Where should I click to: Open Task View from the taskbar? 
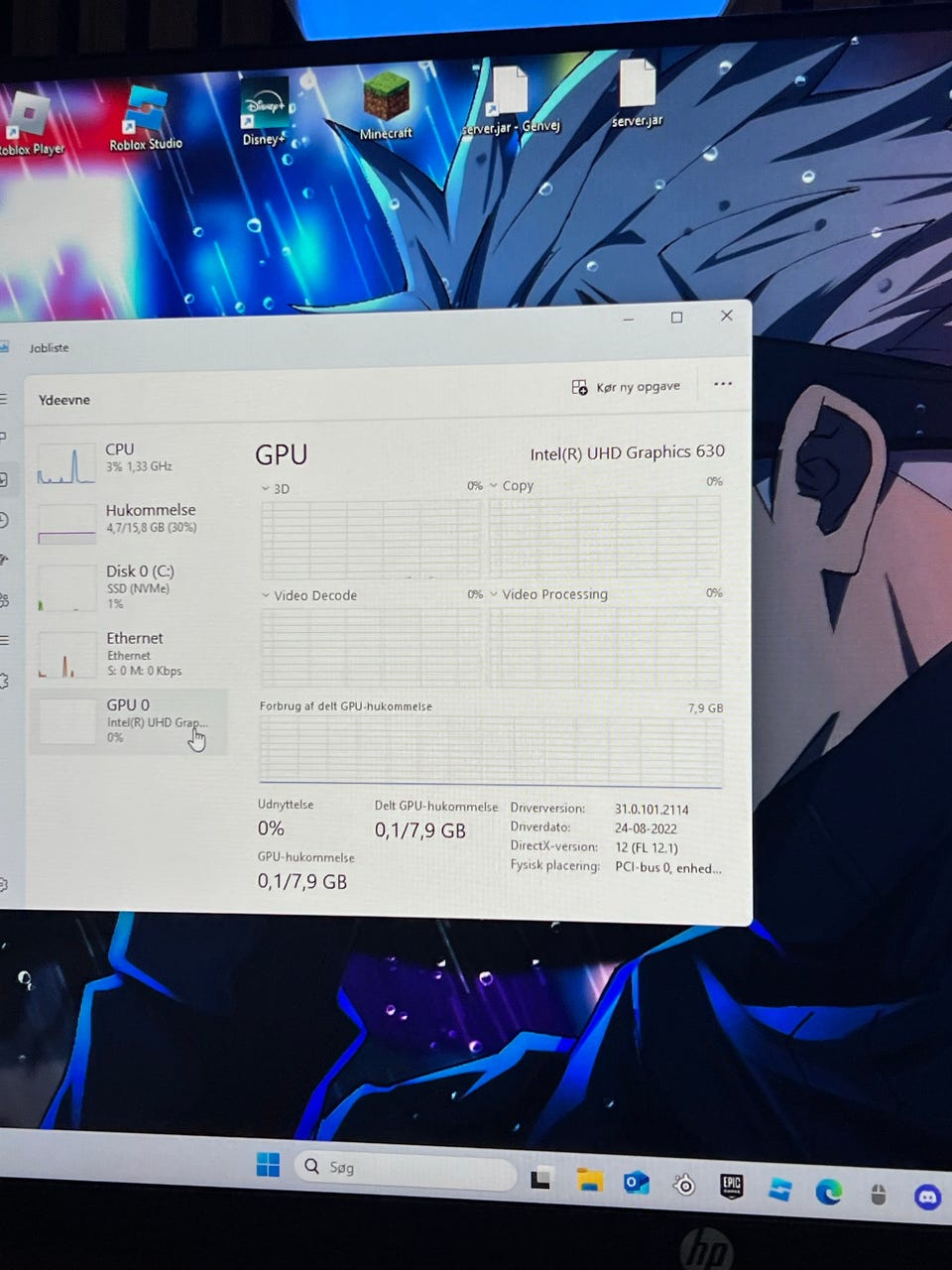coord(540,1179)
